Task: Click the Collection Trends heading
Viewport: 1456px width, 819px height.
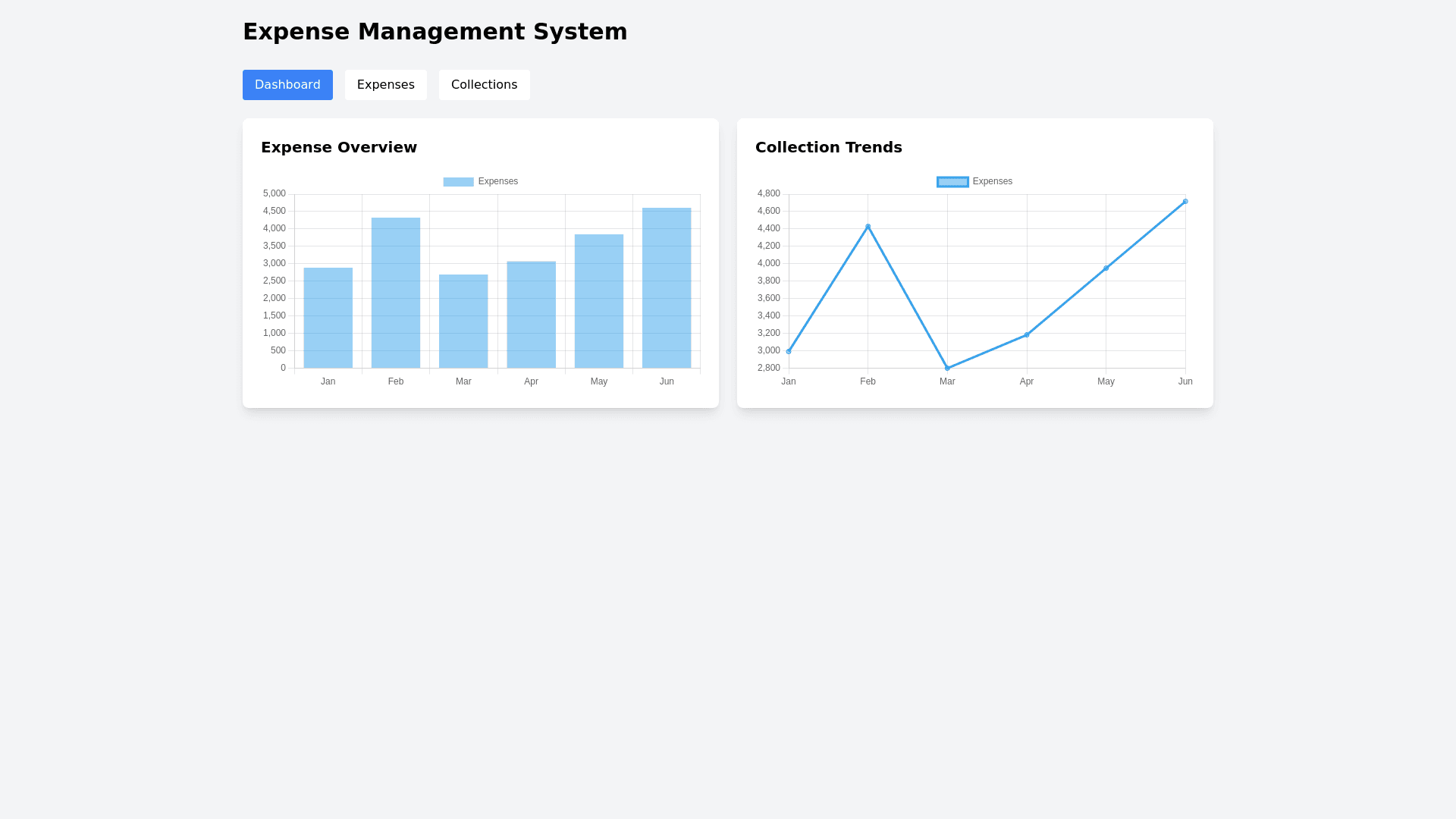Action: [828, 148]
